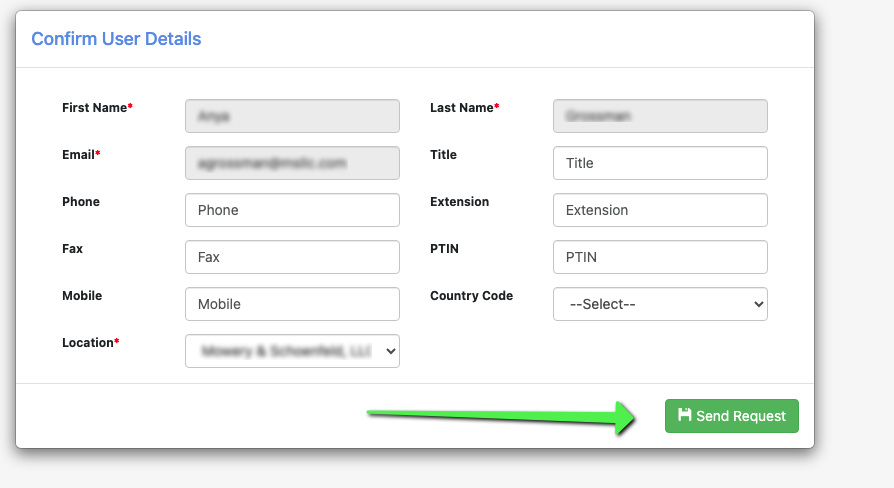Screen dimensions: 894x488
Task: Select the disabled Last Name field
Action: pos(660,116)
